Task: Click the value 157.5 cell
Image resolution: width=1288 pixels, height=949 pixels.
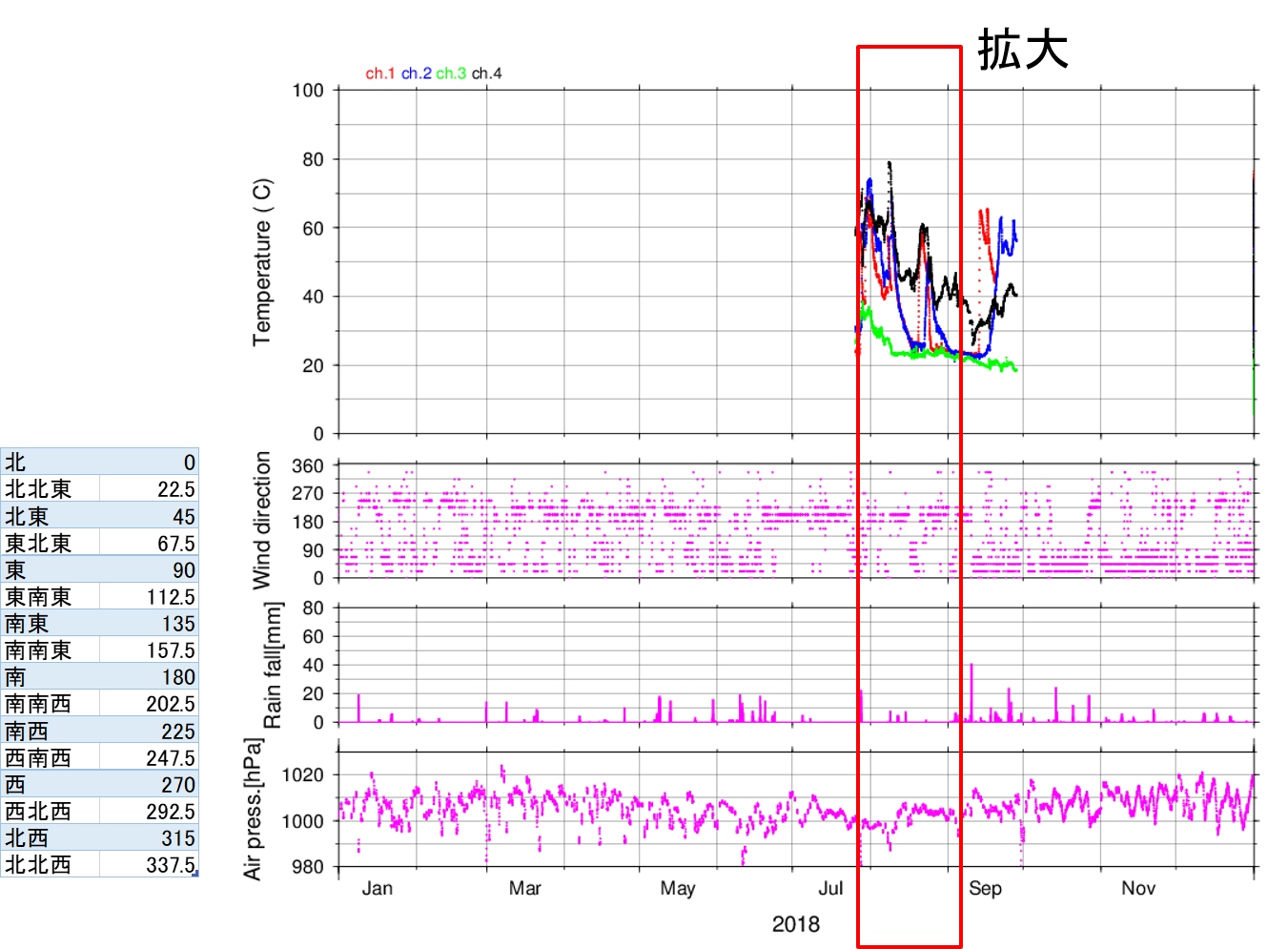Action: coord(150,650)
